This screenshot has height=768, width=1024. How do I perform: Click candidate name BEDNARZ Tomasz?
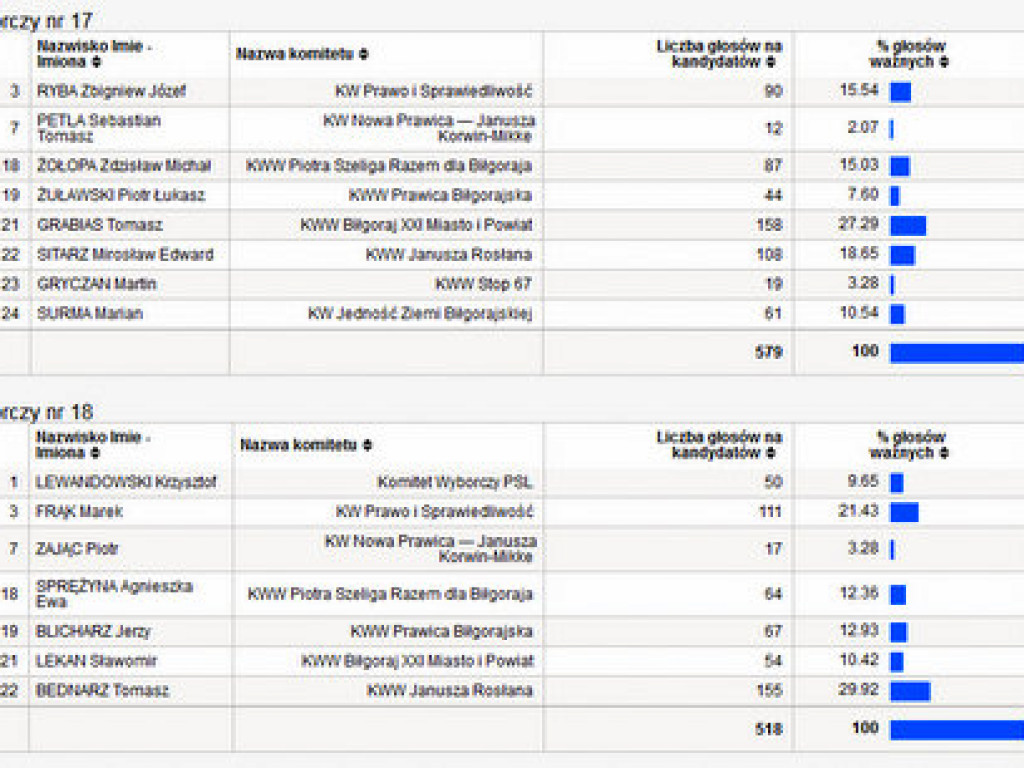tap(103, 690)
